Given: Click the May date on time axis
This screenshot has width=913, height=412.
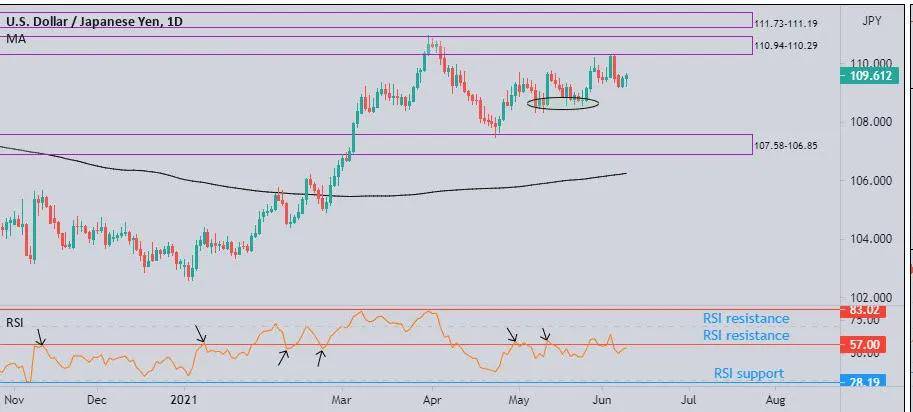Looking at the screenshot, I should pyautogui.click(x=518, y=400).
